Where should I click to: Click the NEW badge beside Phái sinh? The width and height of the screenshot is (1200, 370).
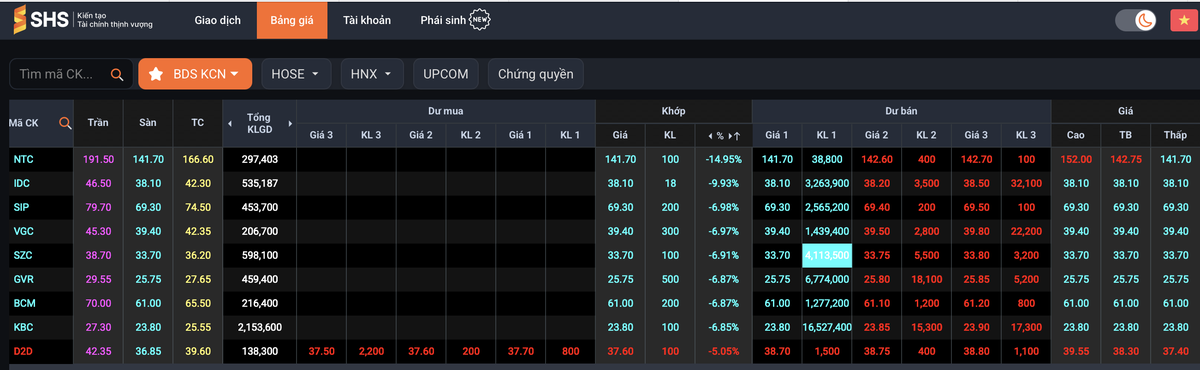[481, 20]
